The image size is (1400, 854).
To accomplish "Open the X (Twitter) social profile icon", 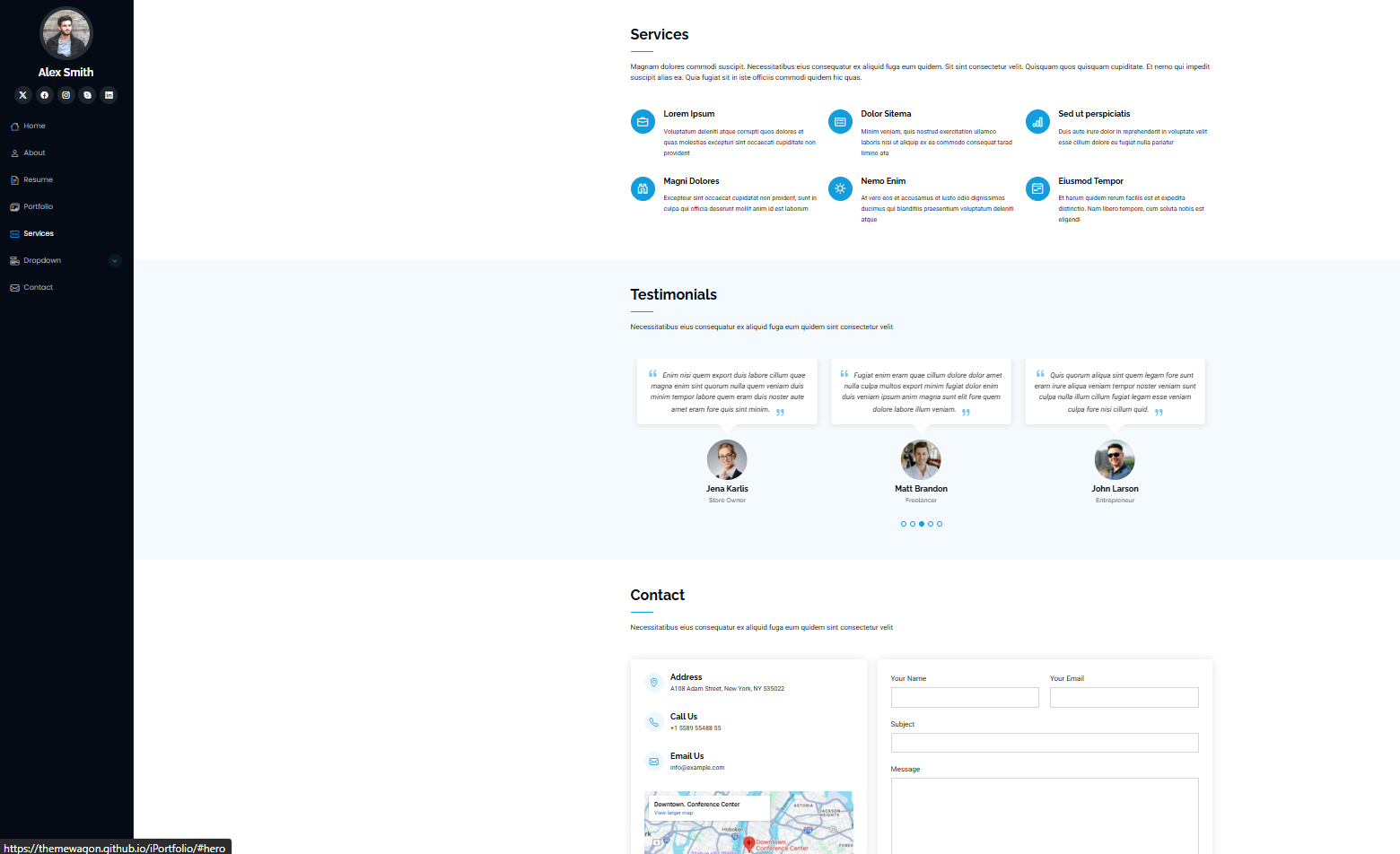I will click(23, 95).
